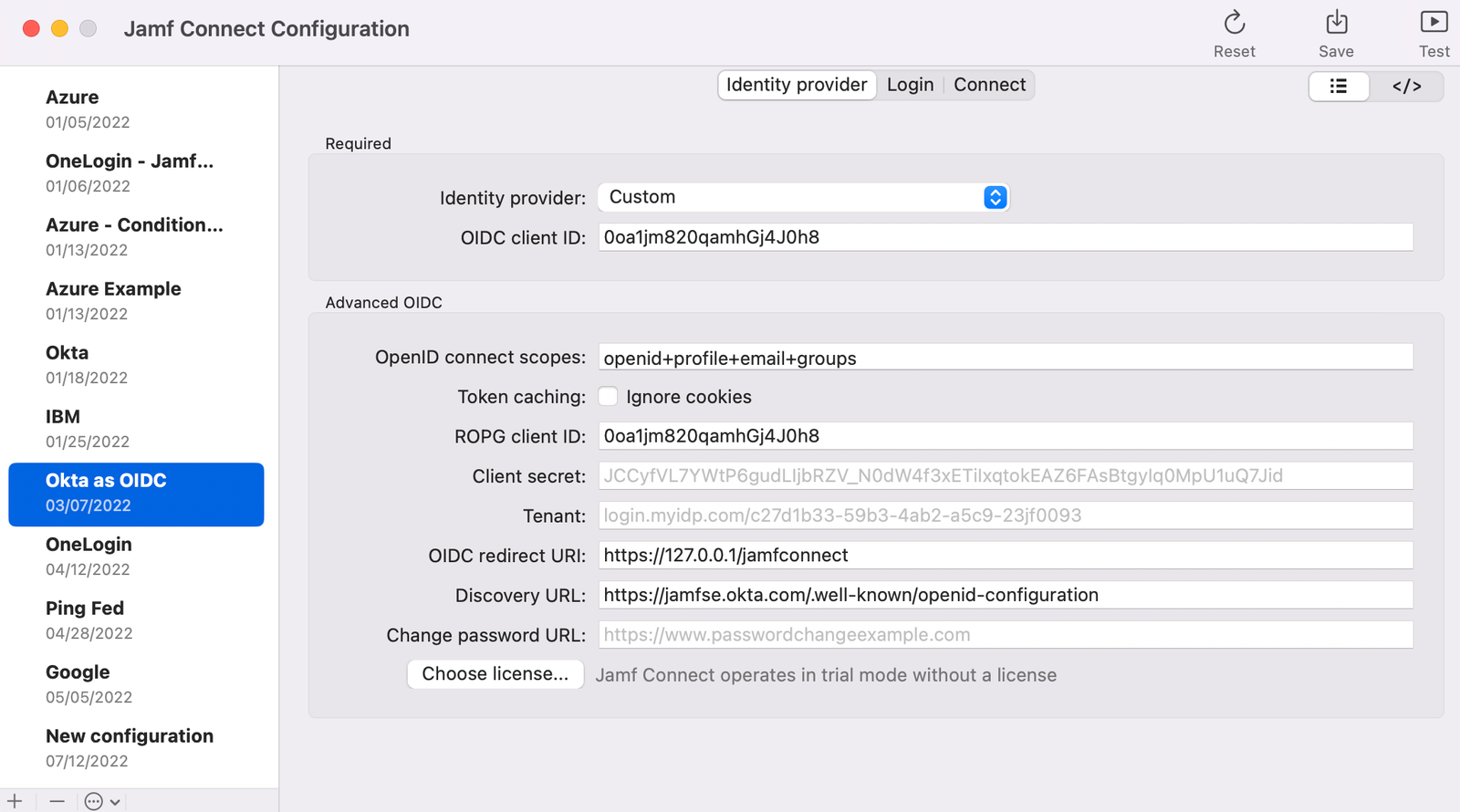The image size is (1460, 812).
Task: Expand the chevron beside the ellipsis menu
Action: pos(115,802)
